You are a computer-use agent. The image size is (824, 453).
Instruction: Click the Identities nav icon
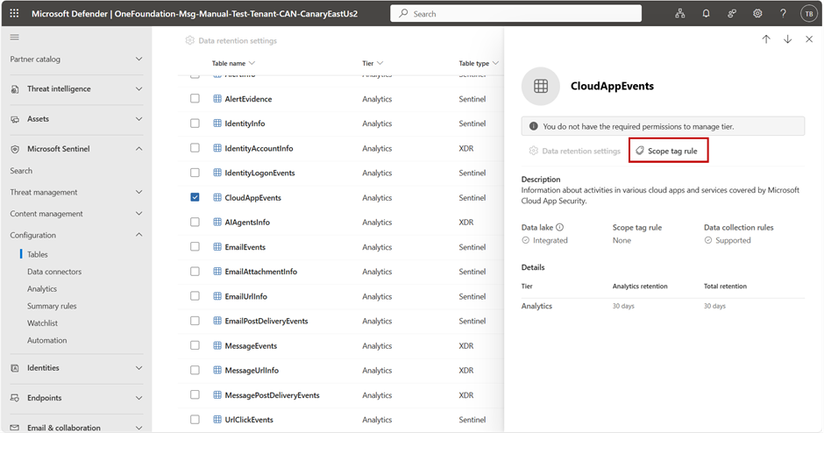pos(15,368)
